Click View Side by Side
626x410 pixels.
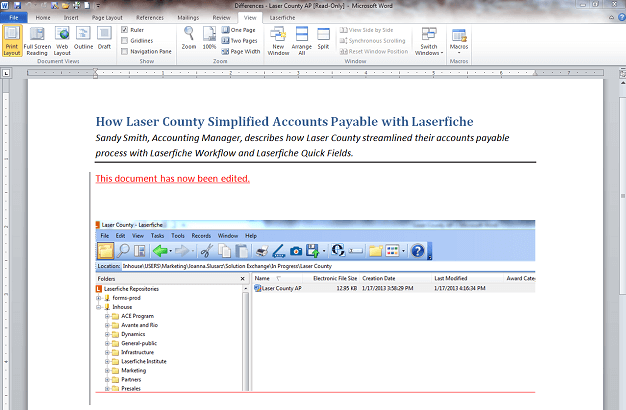point(366,30)
